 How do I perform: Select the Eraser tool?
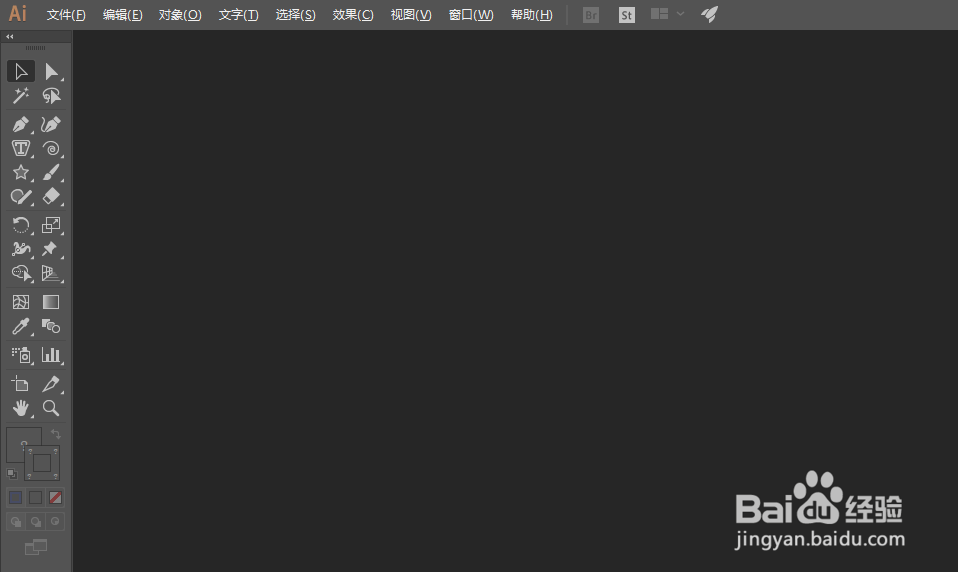[x=51, y=196]
